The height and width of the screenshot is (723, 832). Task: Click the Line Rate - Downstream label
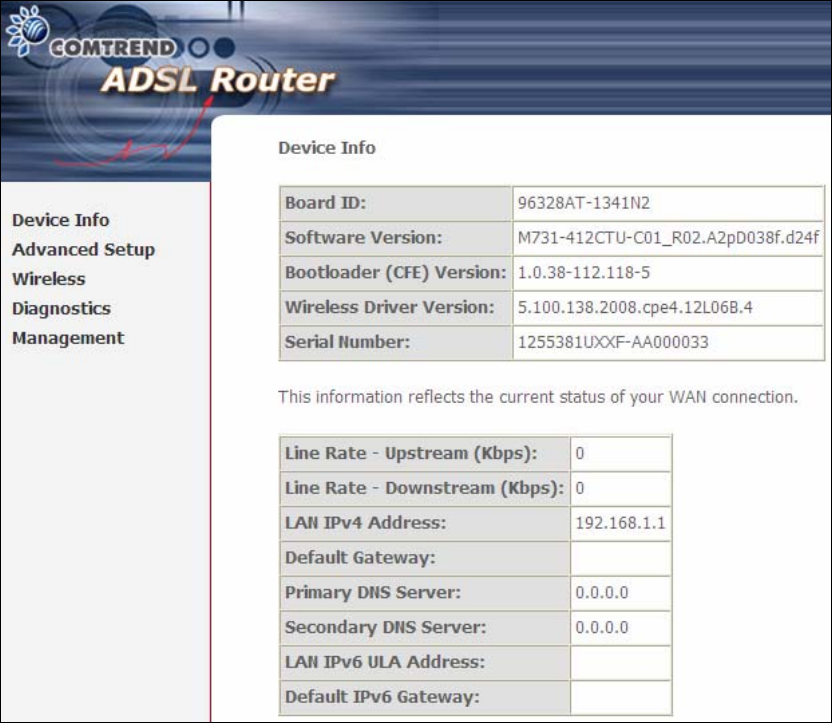pyautogui.click(x=424, y=489)
